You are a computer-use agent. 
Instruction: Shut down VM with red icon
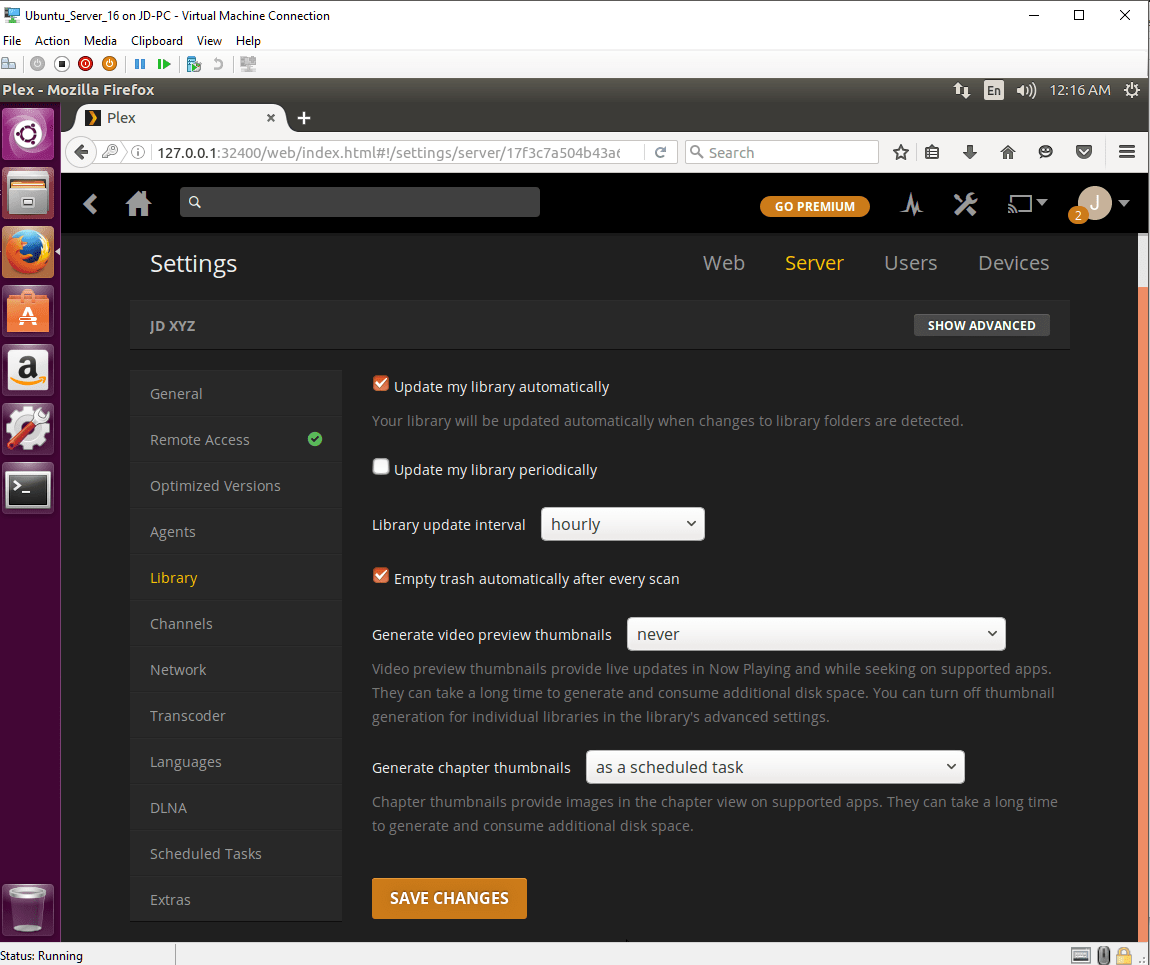pyautogui.click(x=86, y=64)
